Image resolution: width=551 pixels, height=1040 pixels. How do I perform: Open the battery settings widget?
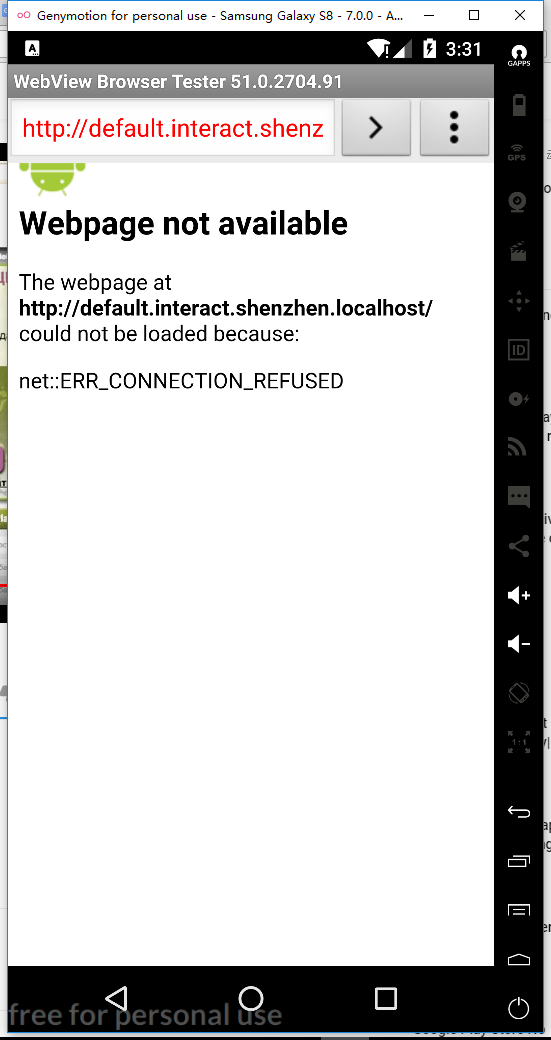[x=519, y=105]
